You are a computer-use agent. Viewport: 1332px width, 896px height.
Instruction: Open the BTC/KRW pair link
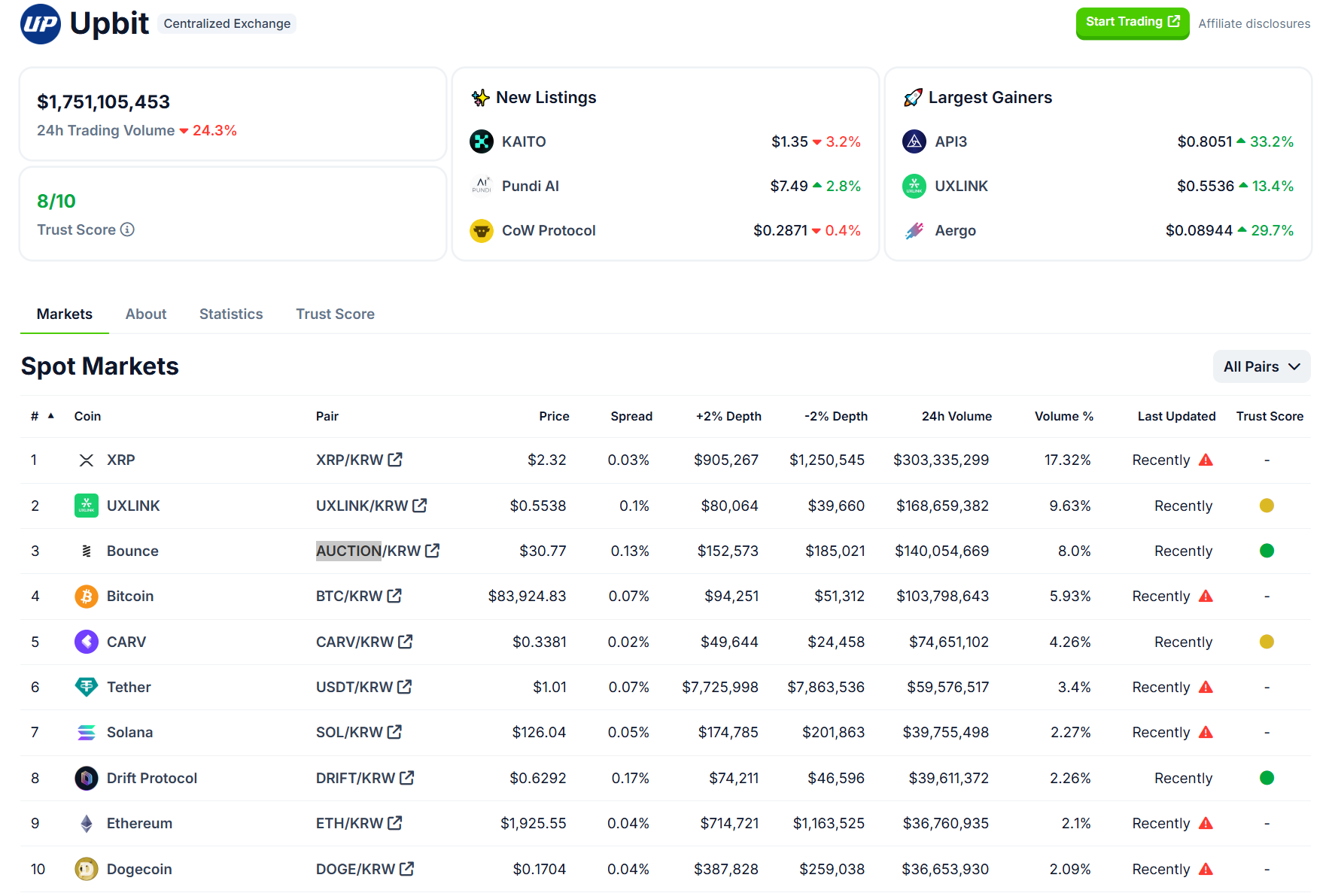(x=359, y=596)
